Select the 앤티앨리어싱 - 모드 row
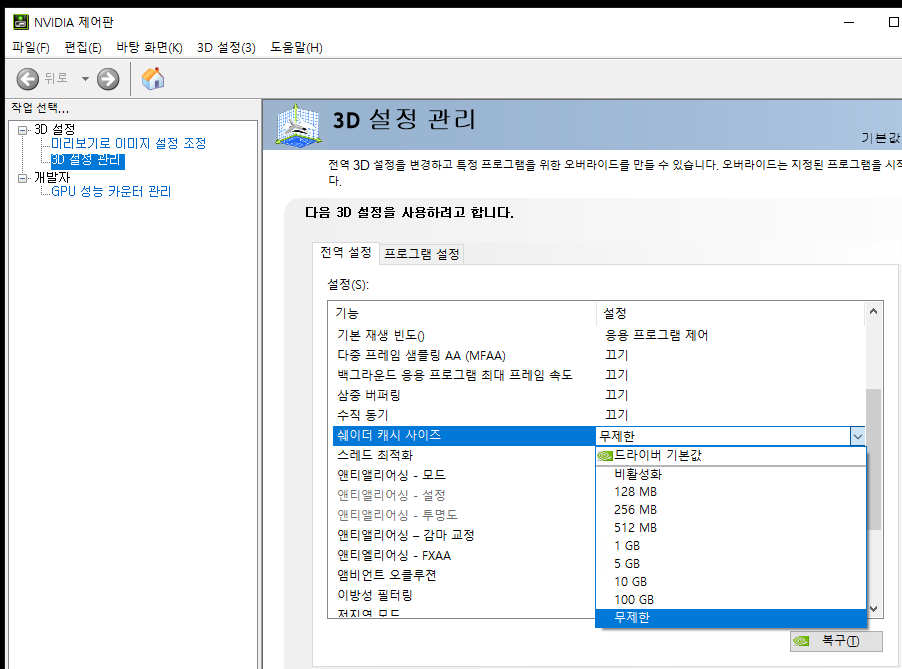Viewport: 902px width, 669px height. pyautogui.click(x=464, y=475)
